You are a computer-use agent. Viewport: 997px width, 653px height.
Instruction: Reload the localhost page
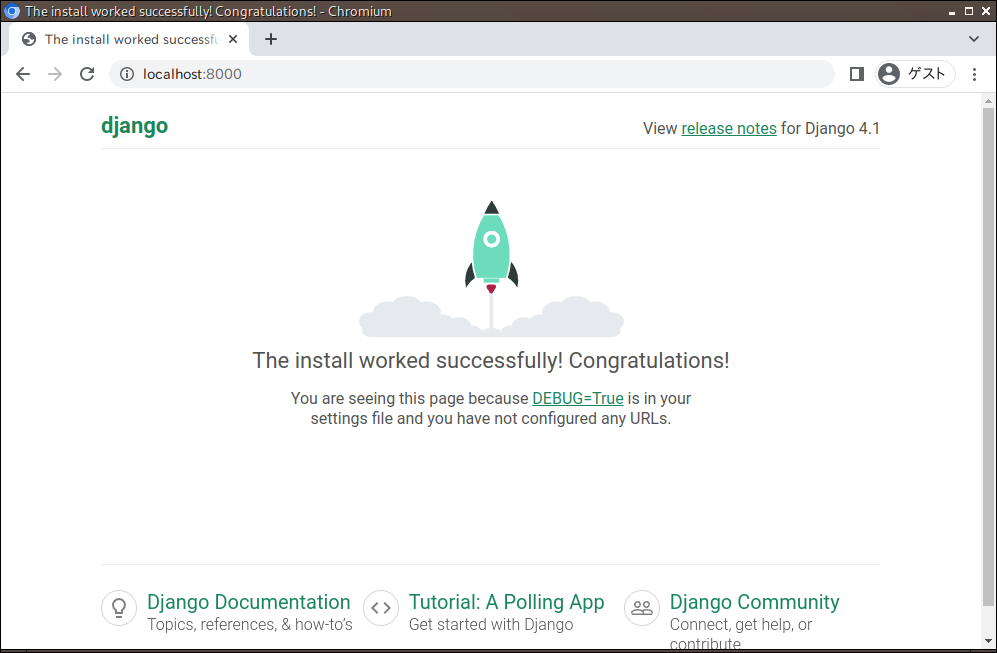pyautogui.click(x=87, y=74)
